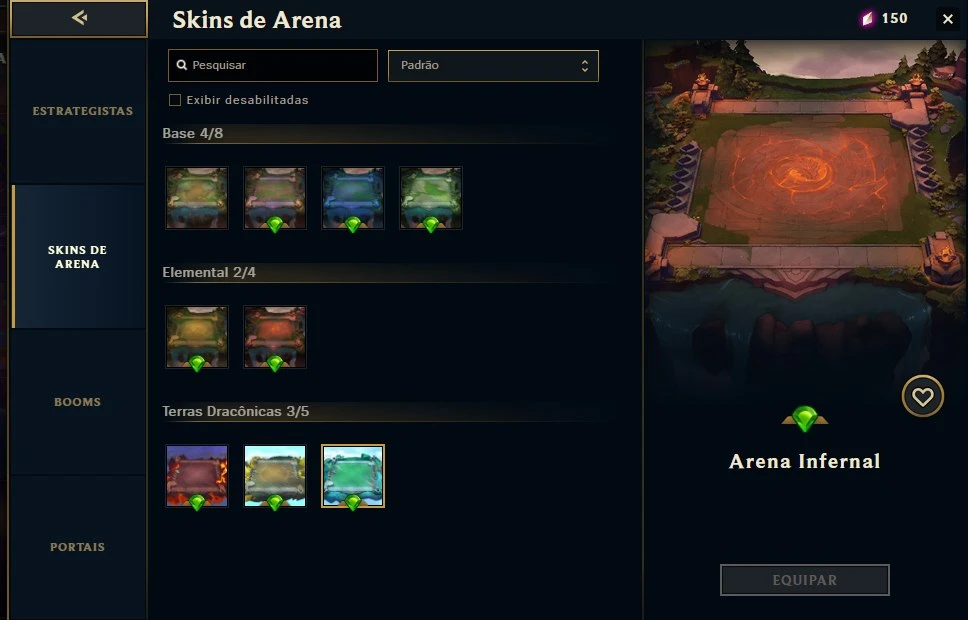968x620 pixels.
Task: Open the Padrão sort dropdown
Action: [x=493, y=65]
